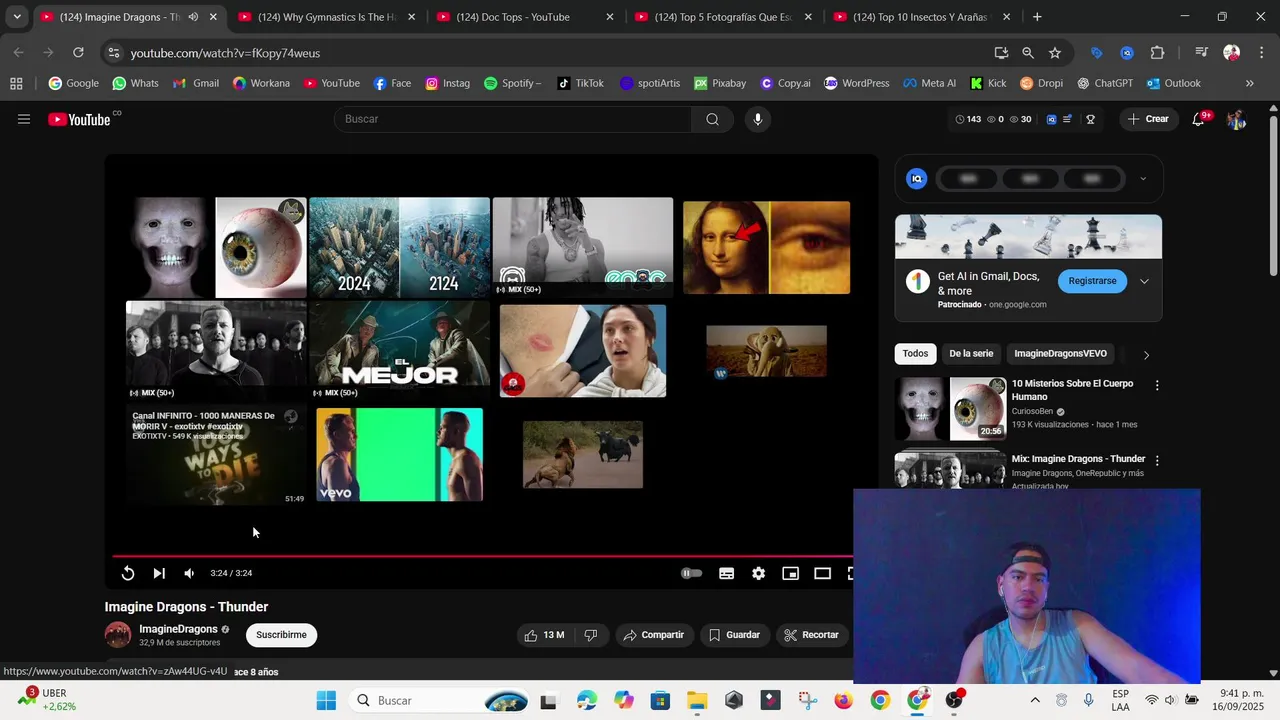Image resolution: width=1280 pixels, height=720 pixels.
Task: Open the Chrome extensions puzzle icon
Action: coord(1157,53)
